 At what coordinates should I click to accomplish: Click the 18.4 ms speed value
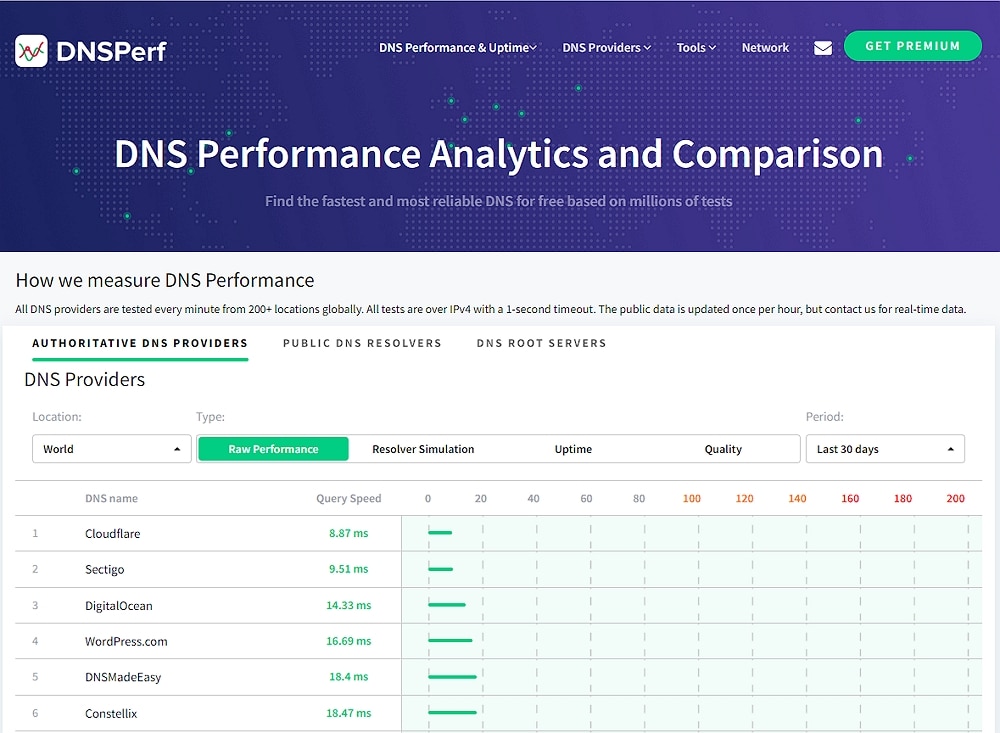[x=348, y=676]
